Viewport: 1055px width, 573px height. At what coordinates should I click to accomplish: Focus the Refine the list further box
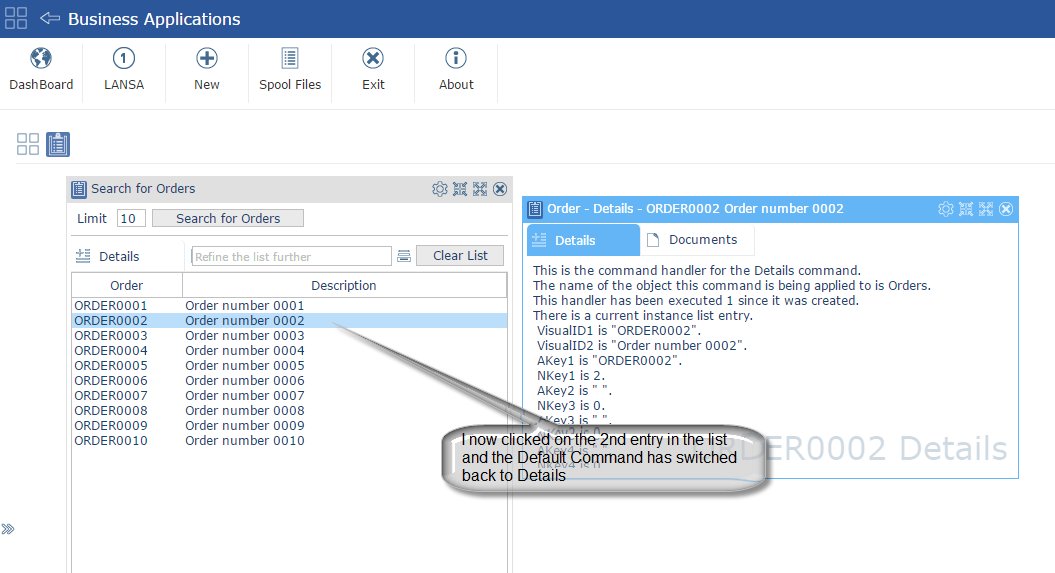click(291, 256)
